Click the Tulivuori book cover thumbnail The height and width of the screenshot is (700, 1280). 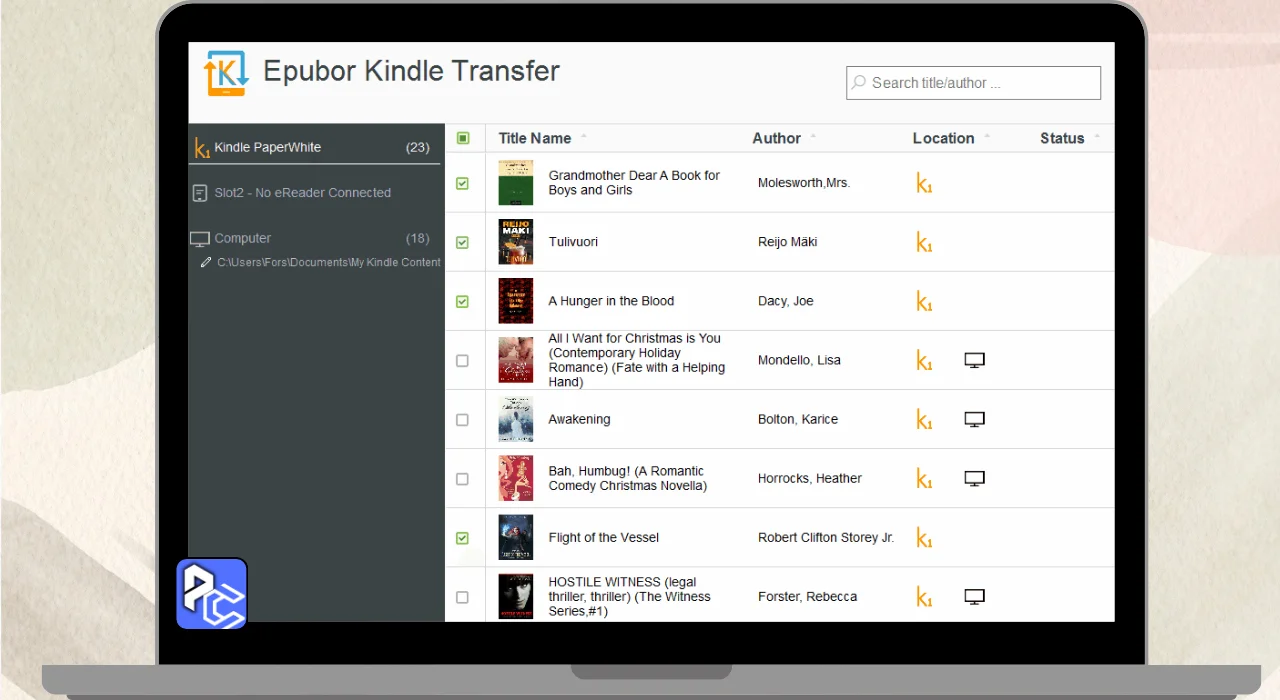[516, 242]
